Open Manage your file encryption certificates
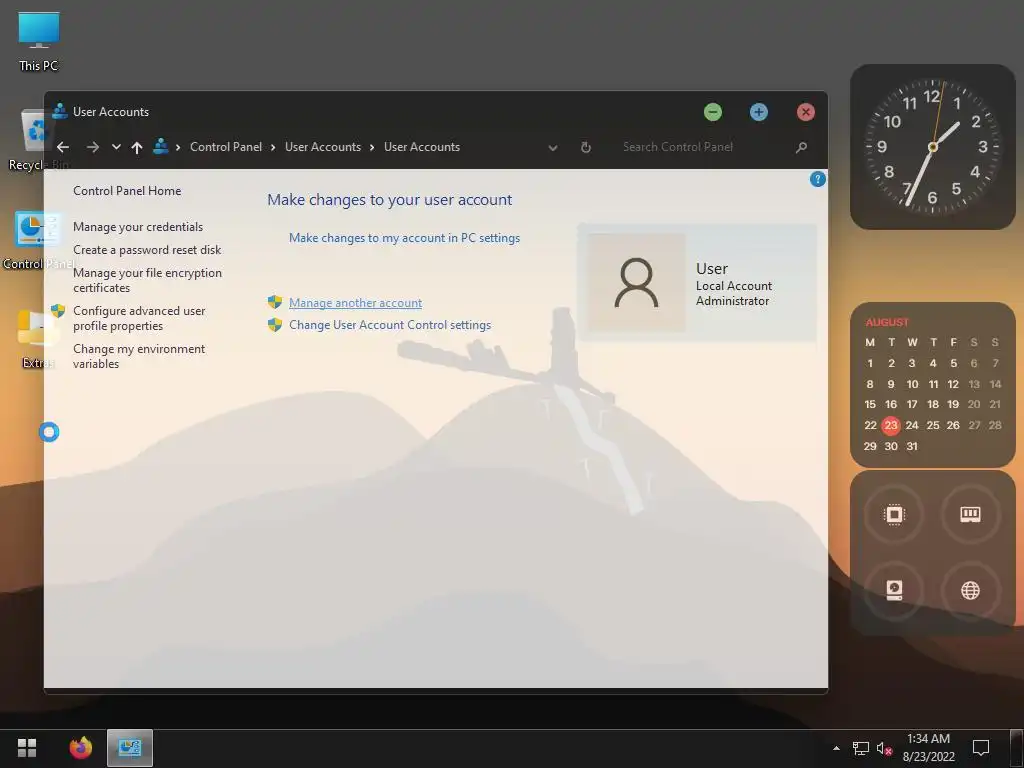Viewport: 1024px width, 768px height. tap(147, 280)
